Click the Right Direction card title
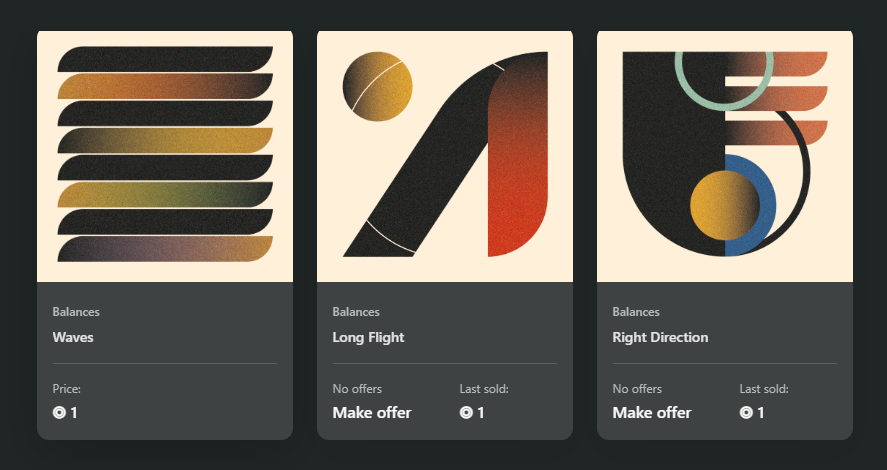Image resolution: width=887 pixels, height=470 pixels. [x=660, y=338]
